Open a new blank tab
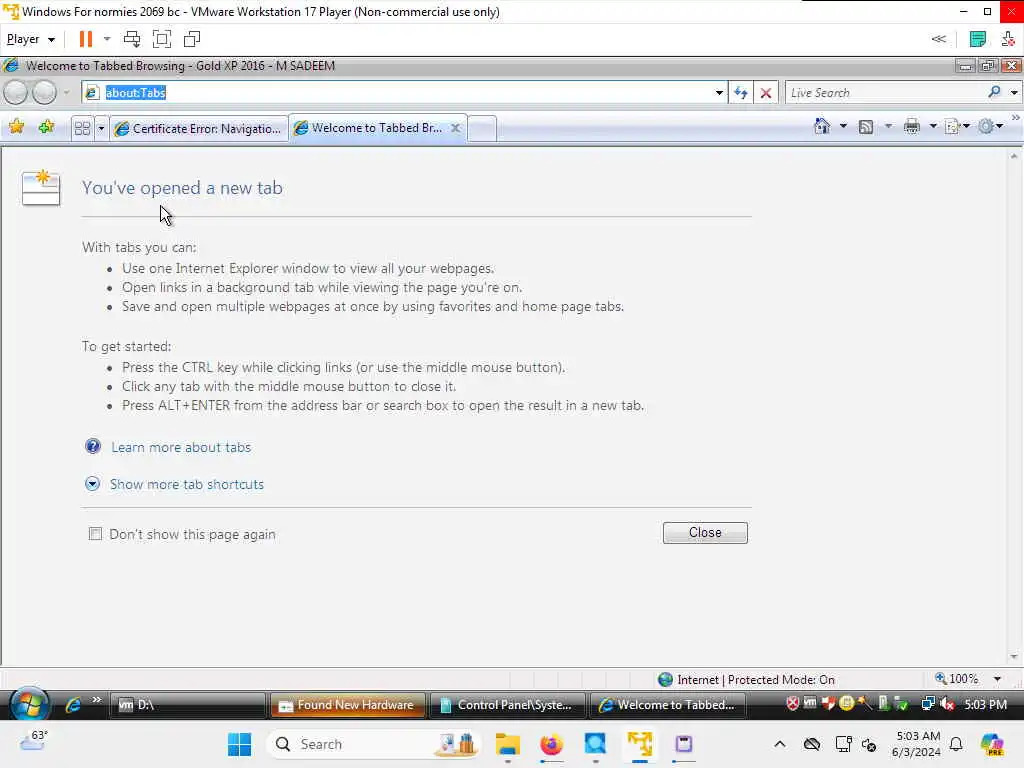Image resolution: width=1024 pixels, height=768 pixels. 483,128
